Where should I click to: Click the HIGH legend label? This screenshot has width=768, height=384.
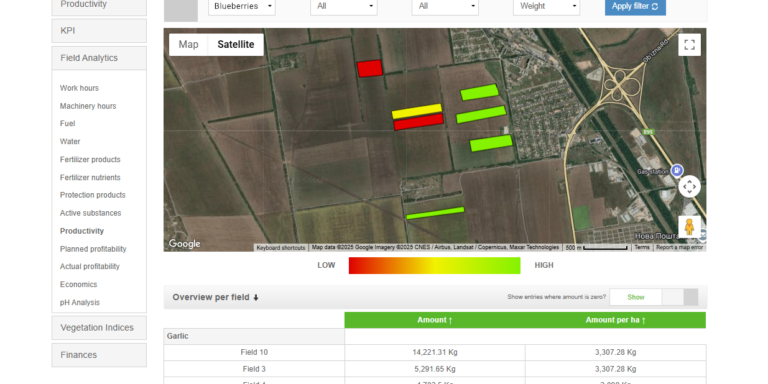tap(544, 265)
